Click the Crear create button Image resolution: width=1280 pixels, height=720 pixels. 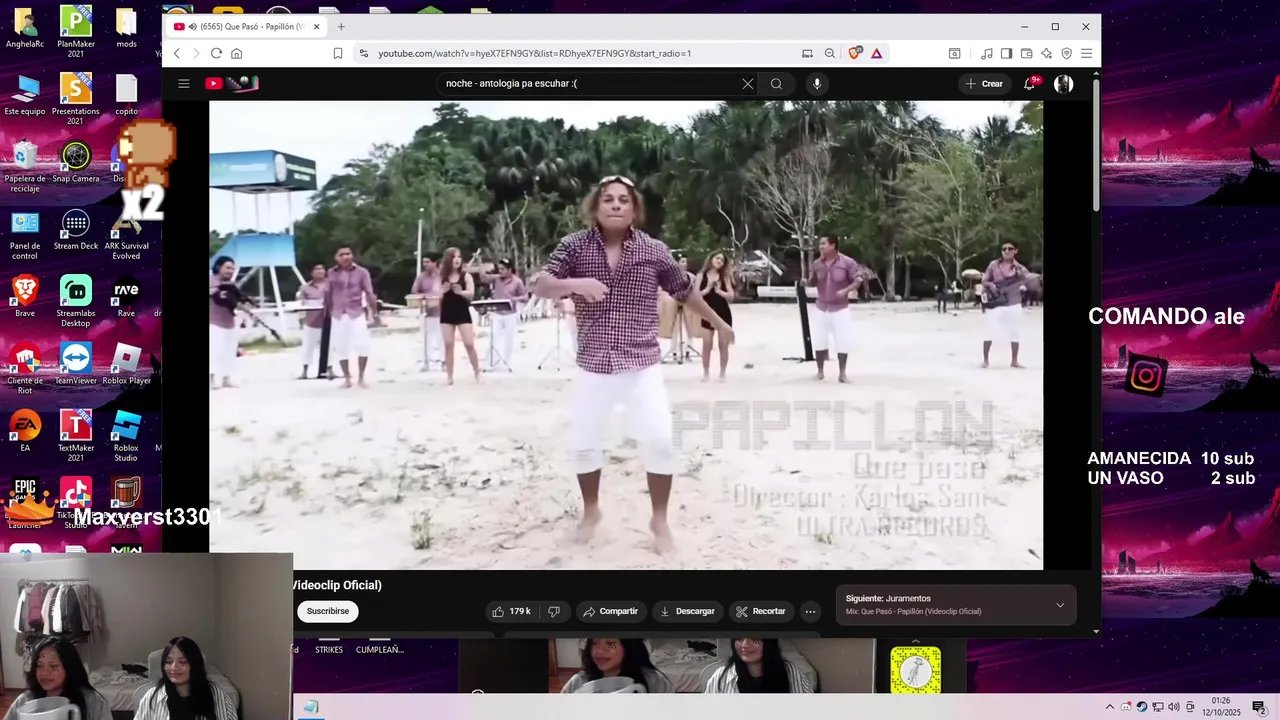tap(983, 84)
